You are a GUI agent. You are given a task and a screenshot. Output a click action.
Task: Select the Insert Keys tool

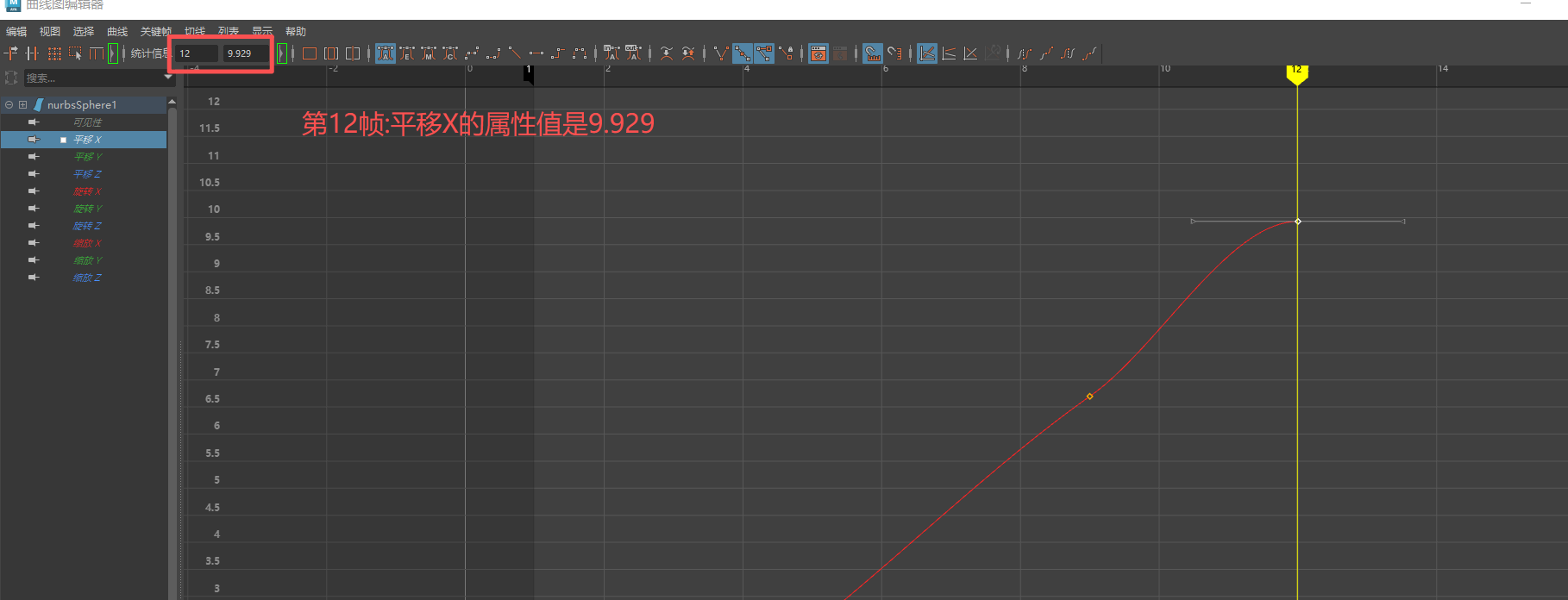click(33, 53)
